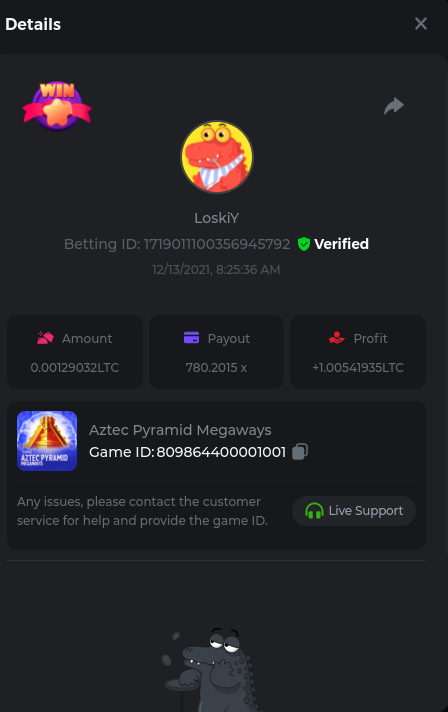Click the red Profit hand icon

tap(337, 338)
